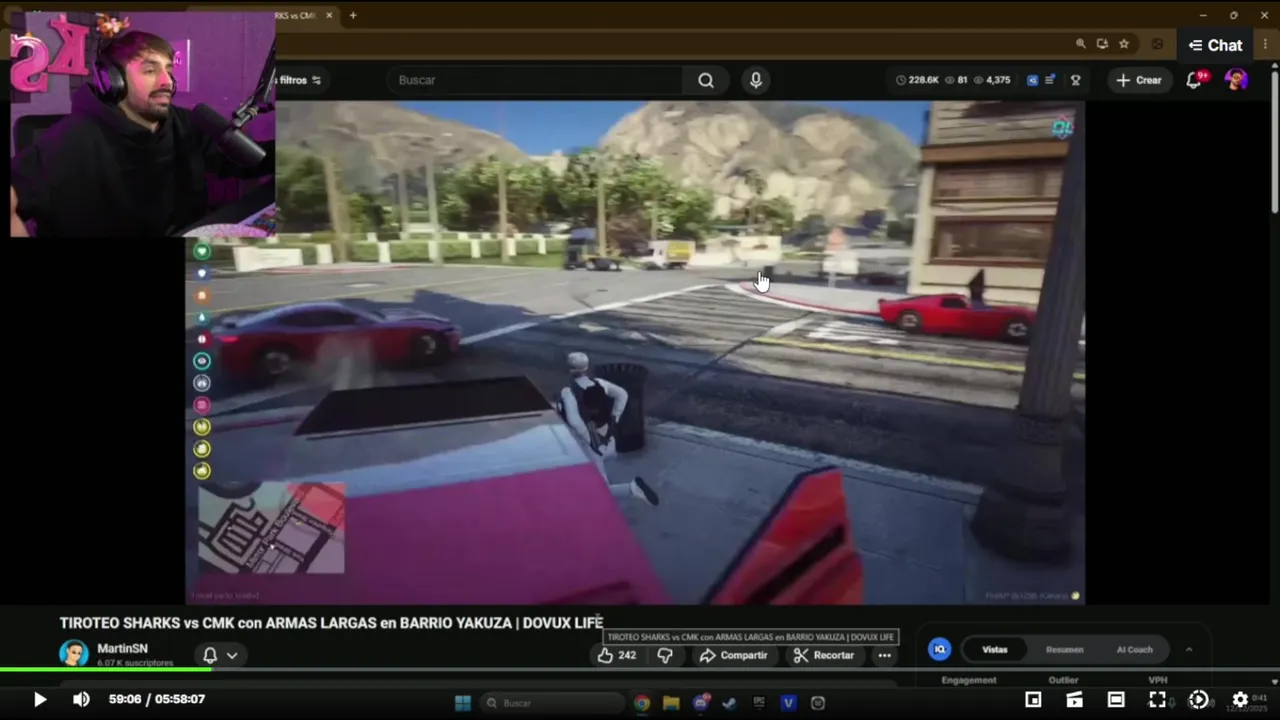
Task: Close the TIROTEO SHARKS vs CMK browser tab
Action: [329, 15]
